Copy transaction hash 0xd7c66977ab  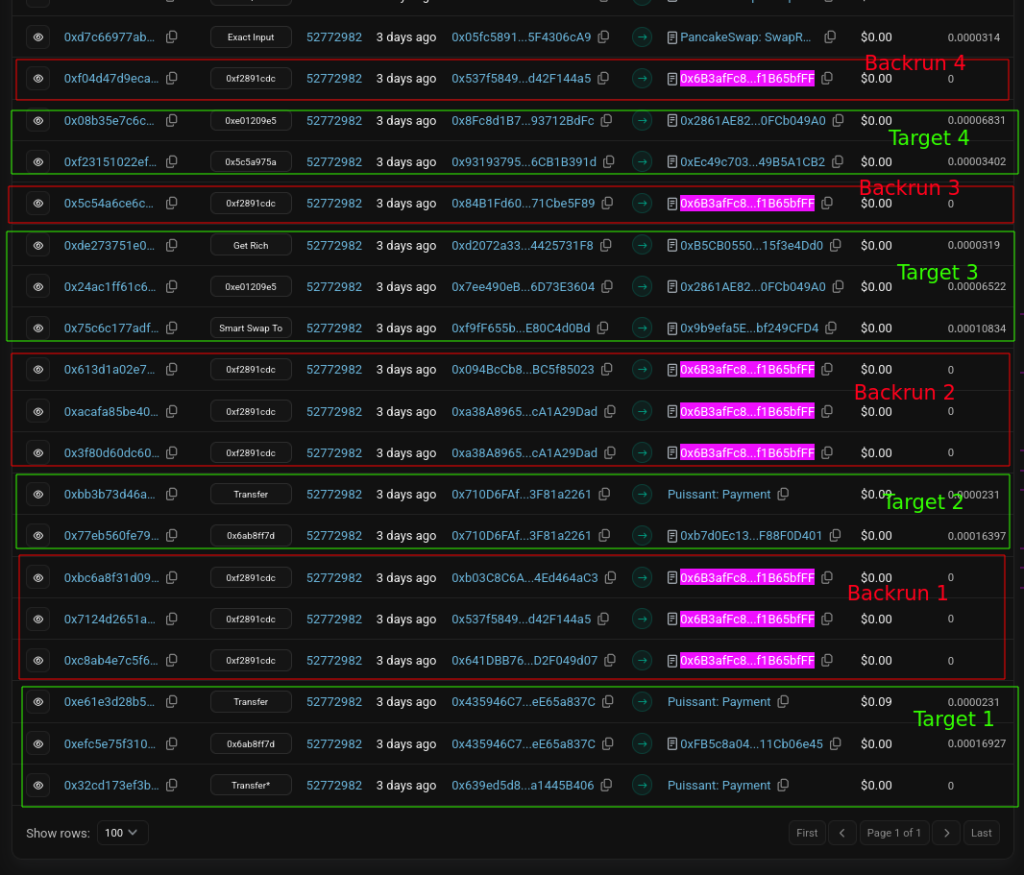coord(172,37)
